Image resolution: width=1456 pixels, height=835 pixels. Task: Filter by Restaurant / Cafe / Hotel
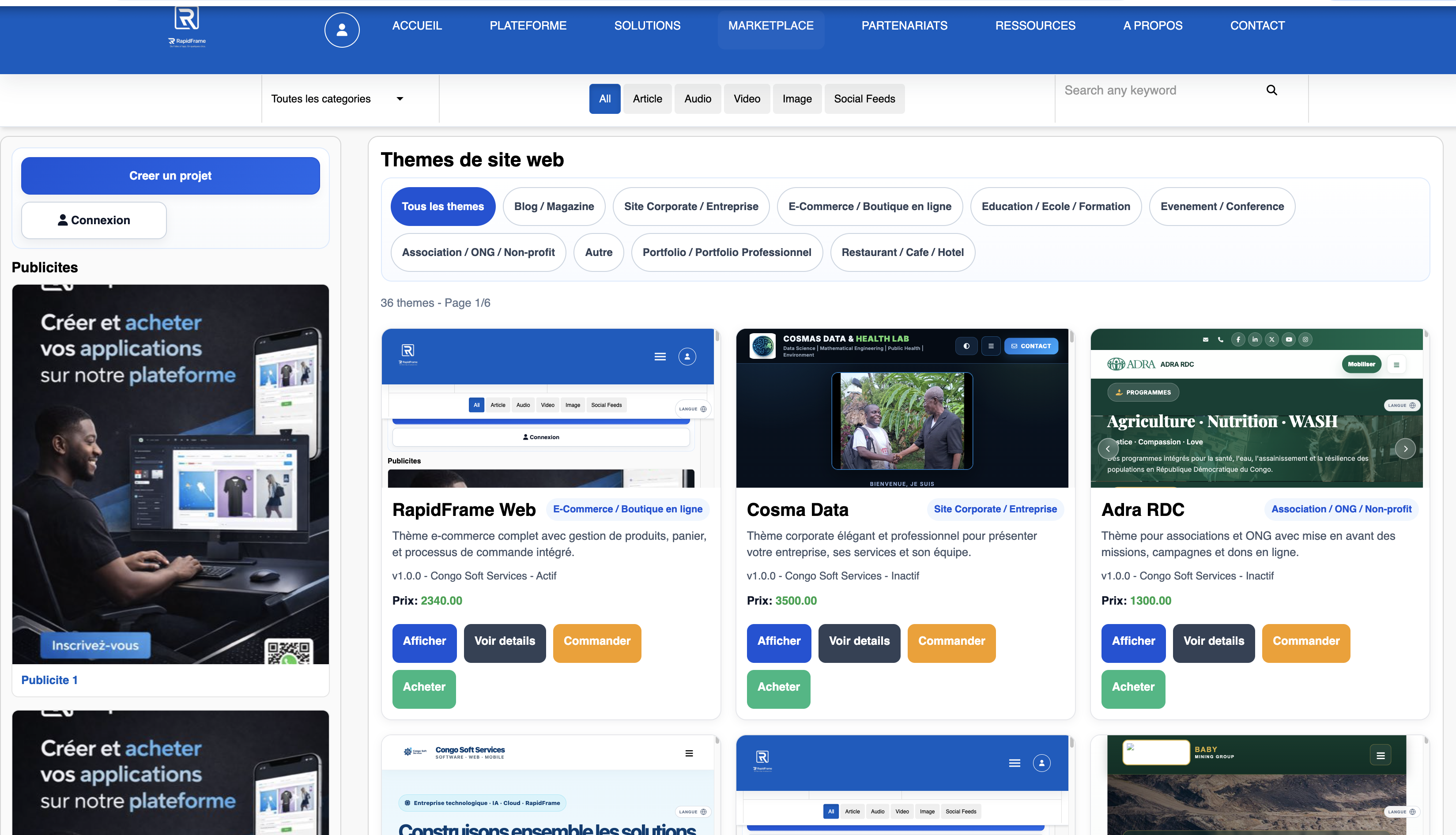click(x=902, y=252)
